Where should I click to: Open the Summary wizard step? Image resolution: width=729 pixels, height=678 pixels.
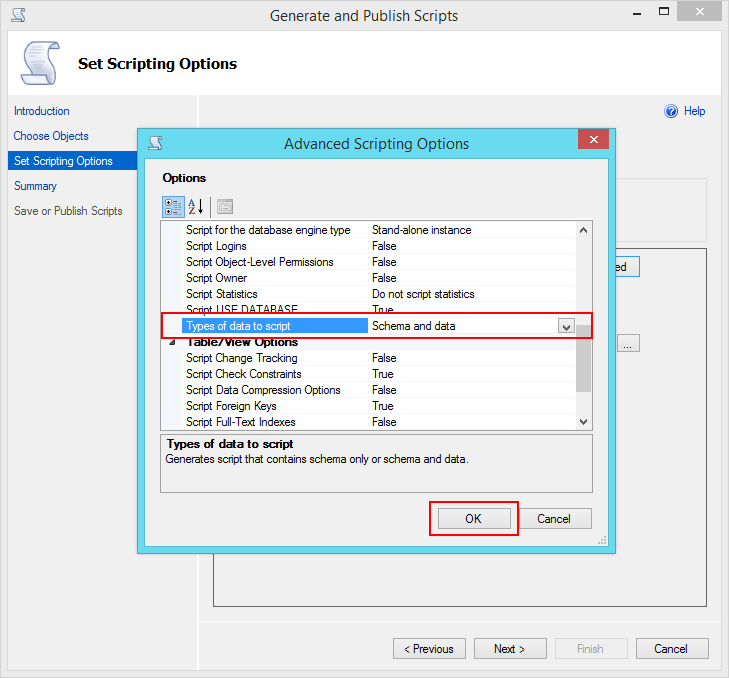pos(35,186)
